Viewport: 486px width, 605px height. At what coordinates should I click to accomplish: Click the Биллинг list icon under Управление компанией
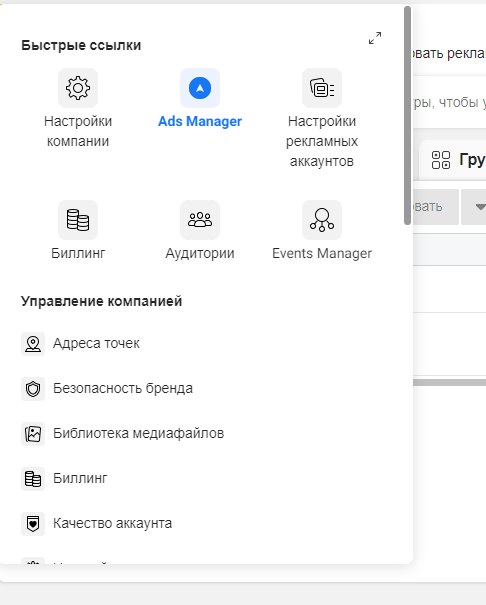[x=33, y=479]
